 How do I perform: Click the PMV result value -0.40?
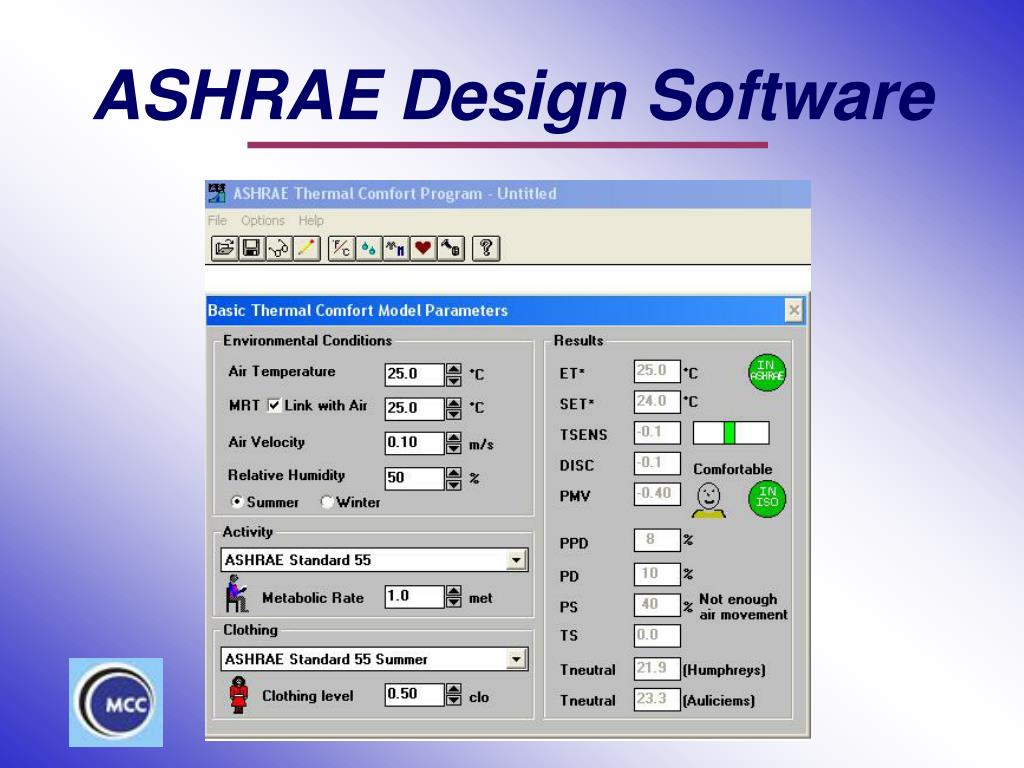pyautogui.click(x=657, y=494)
